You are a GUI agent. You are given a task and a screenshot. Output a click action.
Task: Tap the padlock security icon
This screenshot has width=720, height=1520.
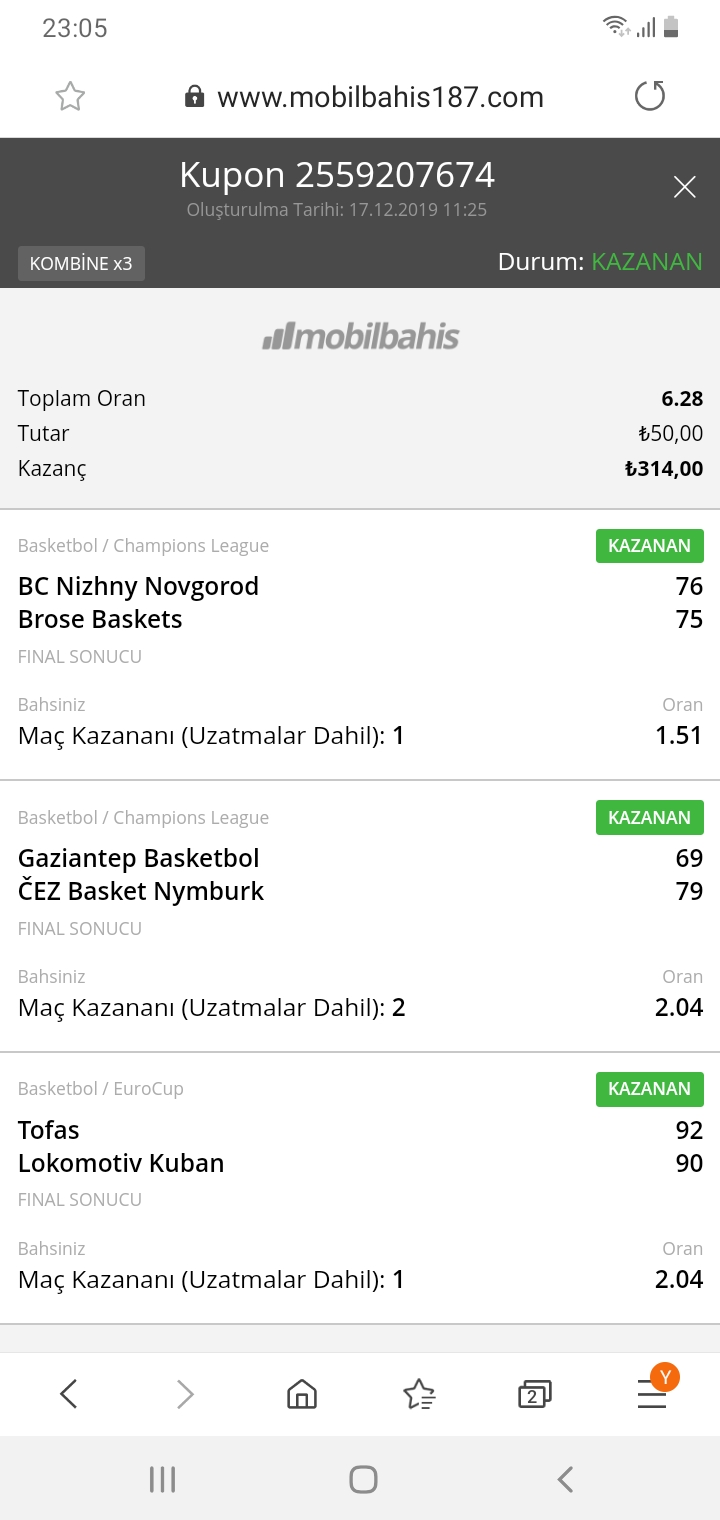tap(195, 96)
